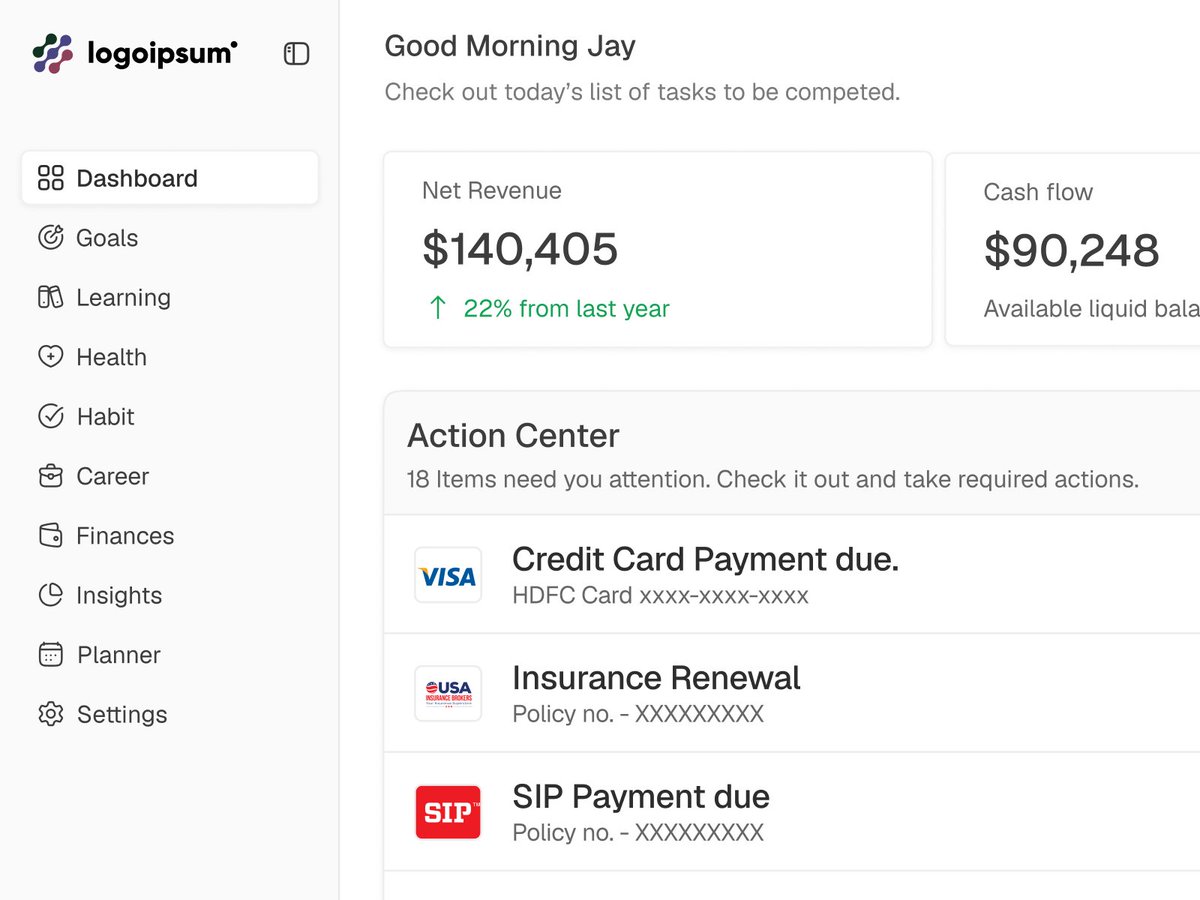Click the Dashboard grid icon
This screenshot has height=900, width=1200.
50,178
